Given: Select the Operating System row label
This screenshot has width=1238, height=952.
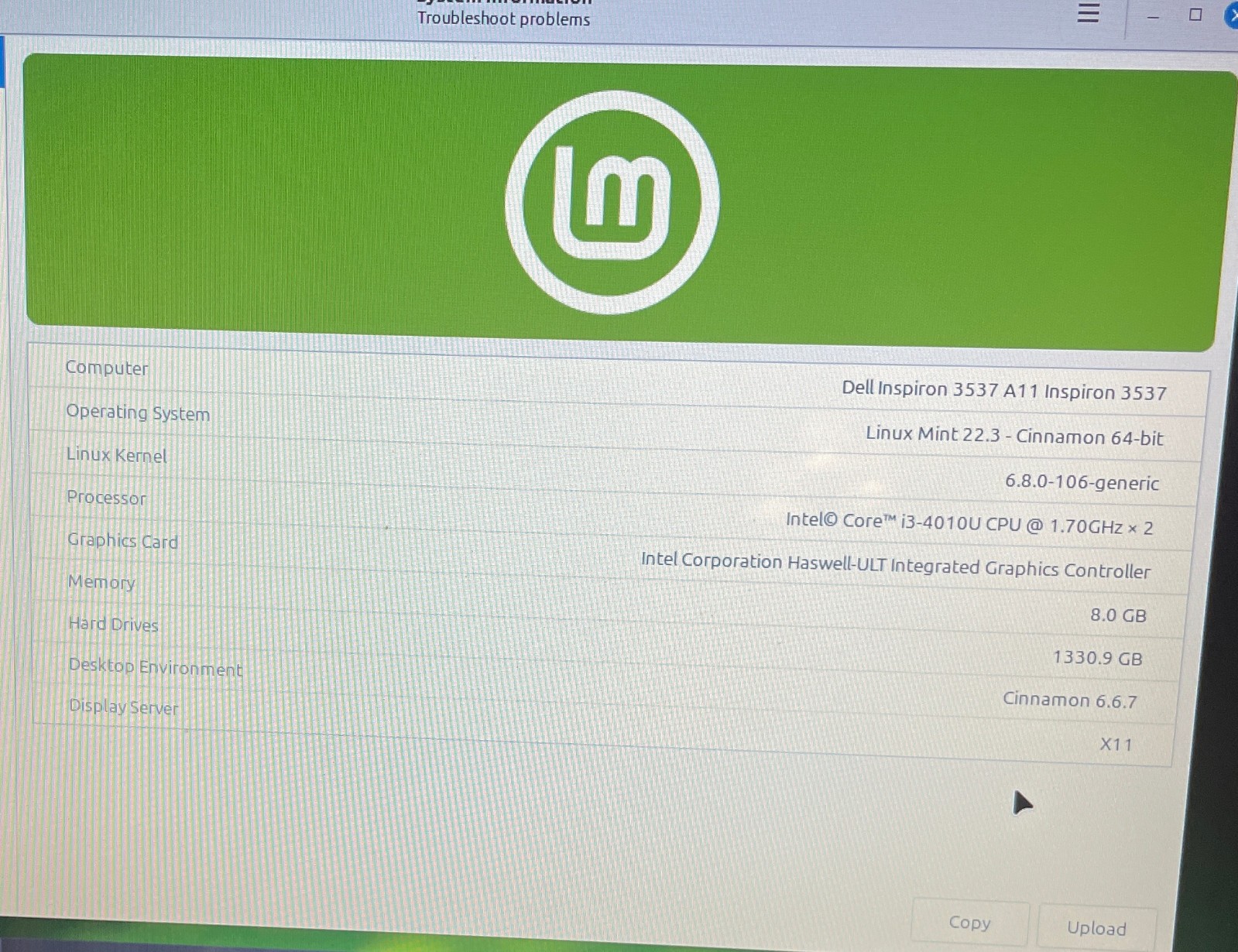Looking at the screenshot, I should click(x=138, y=413).
